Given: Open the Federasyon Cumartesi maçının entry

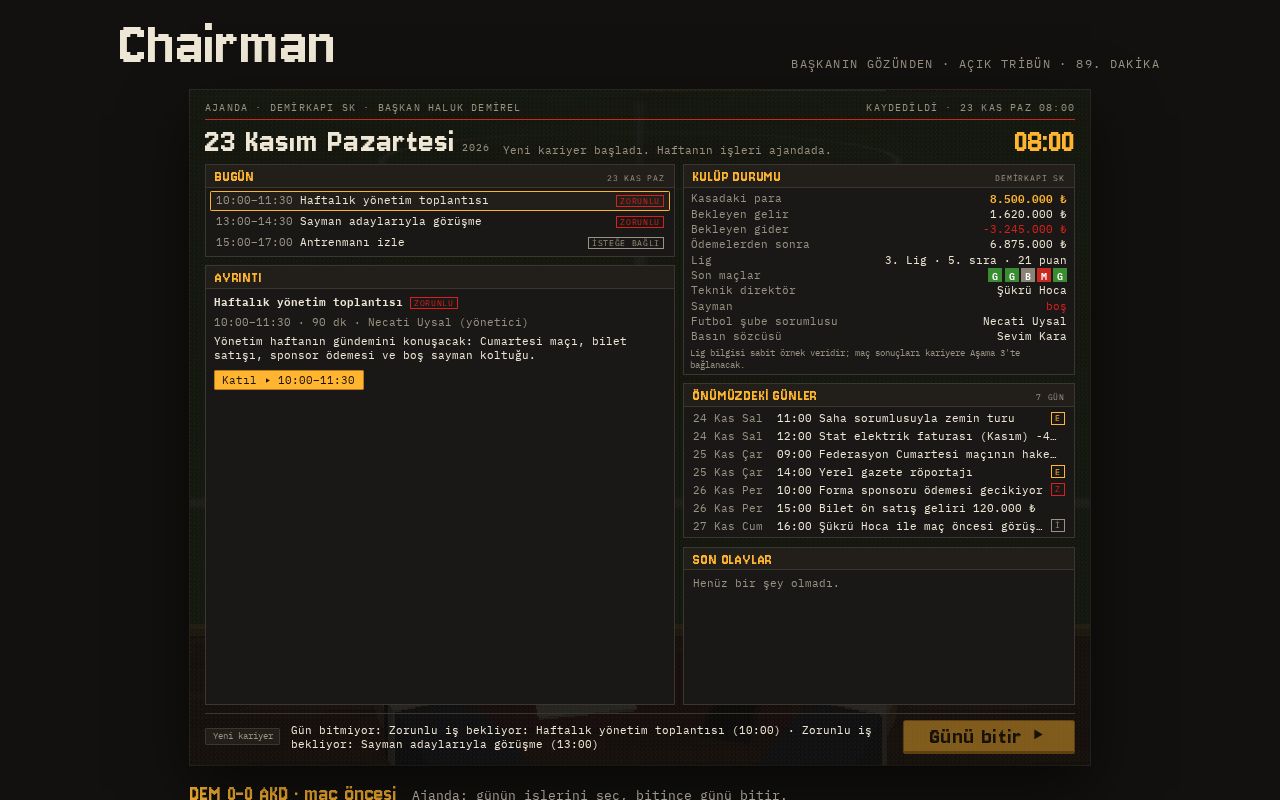Looking at the screenshot, I should 879,454.
